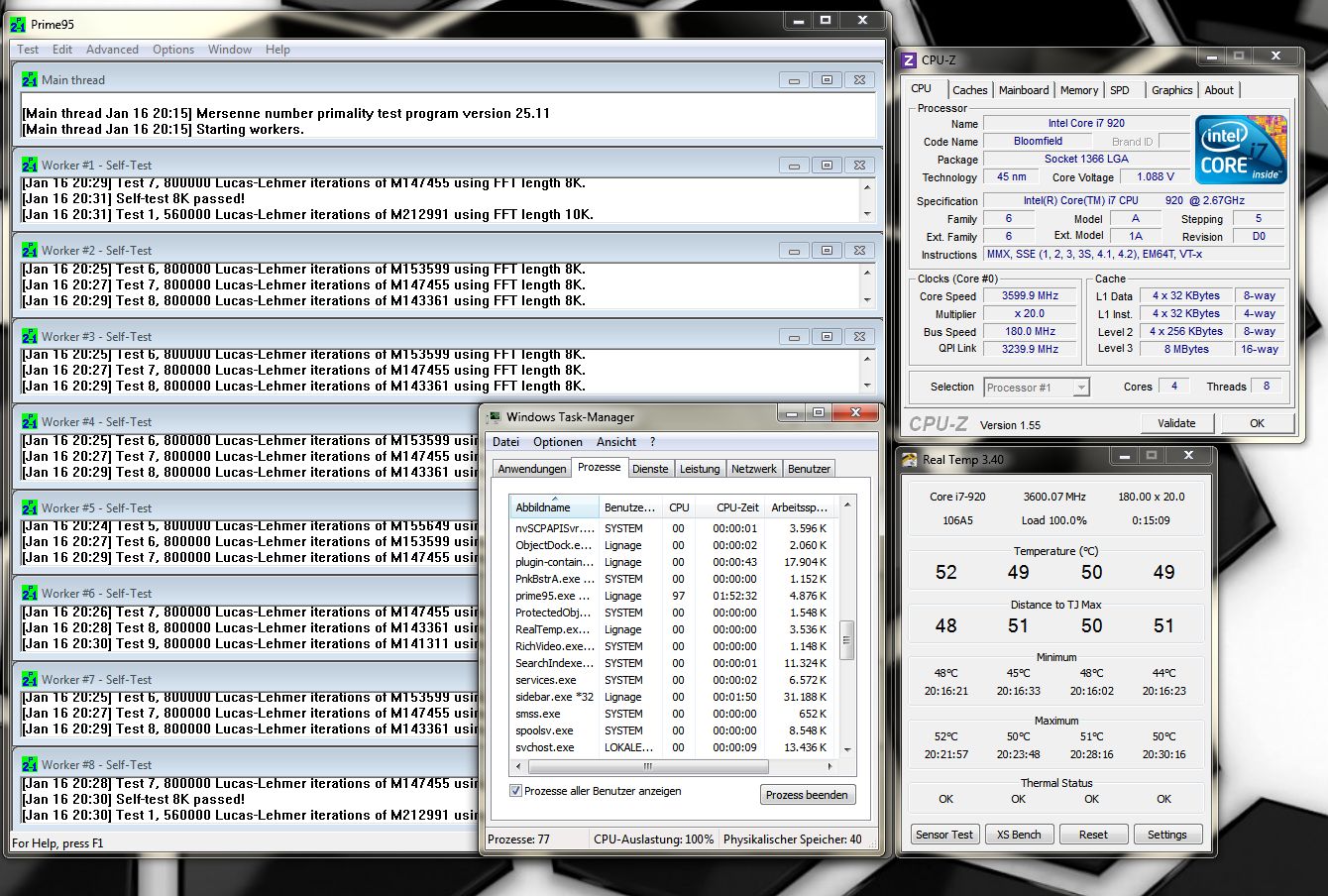1328x896 pixels.
Task: Click the Real Temp title bar icon
Action: coord(910,459)
